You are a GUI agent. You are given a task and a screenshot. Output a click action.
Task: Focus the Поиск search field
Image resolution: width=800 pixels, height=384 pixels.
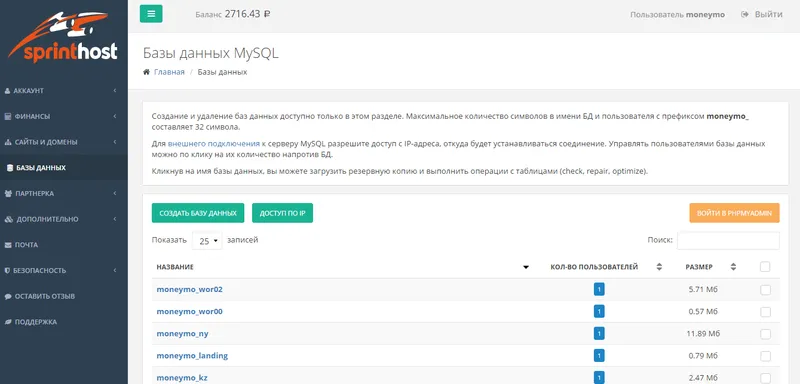(728, 241)
